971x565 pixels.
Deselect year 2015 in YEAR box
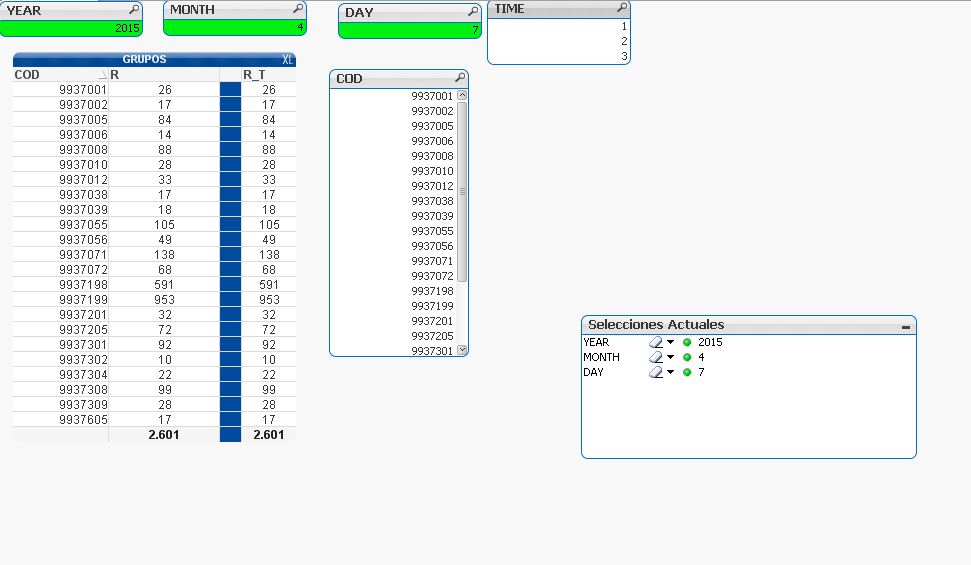(x=71, y=28)
